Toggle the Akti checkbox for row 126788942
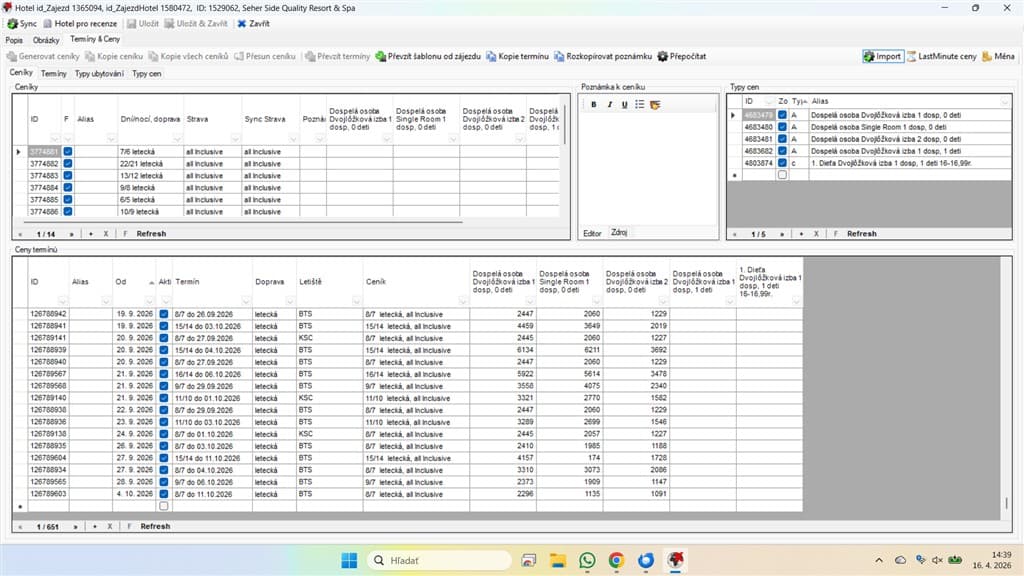This screenshot has width=1024, height=576. [x=164, y=314]
